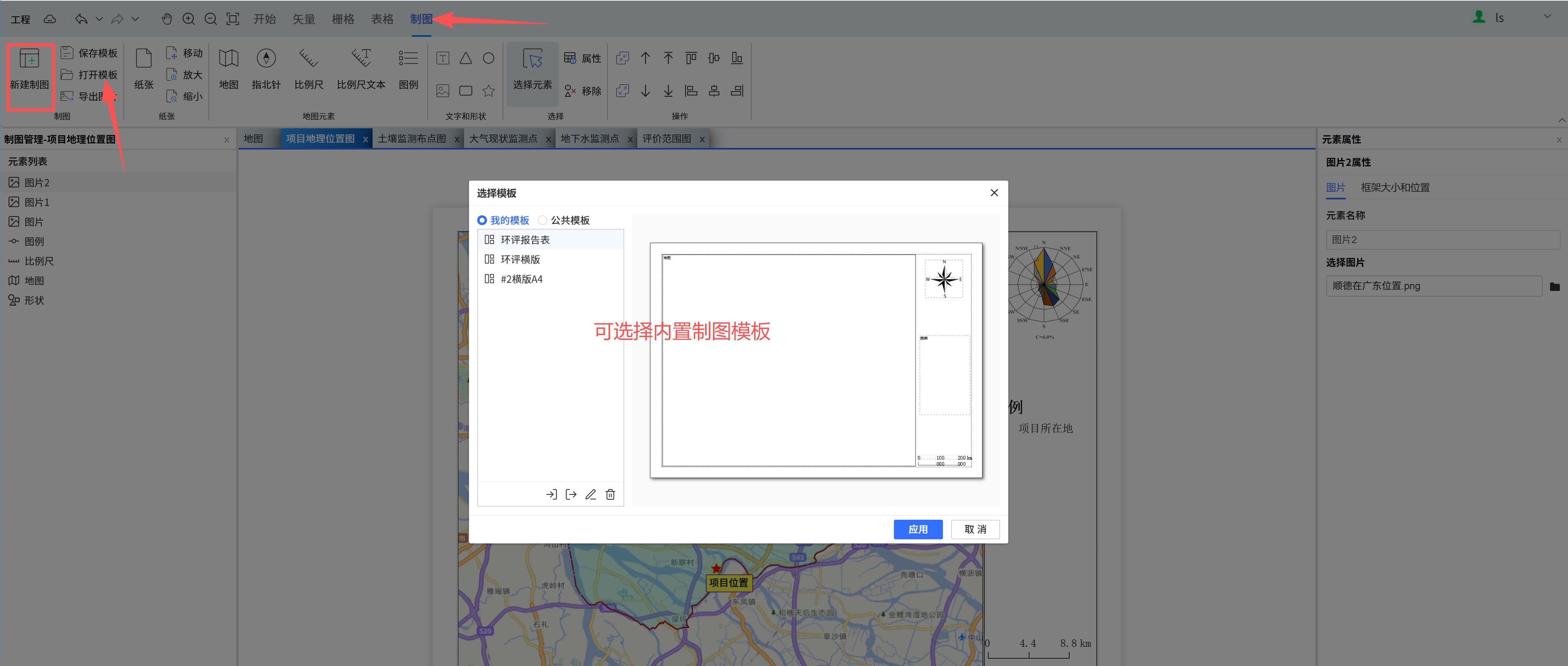
Task: Select the 公共模板 radio button
Action: [543, 220]
